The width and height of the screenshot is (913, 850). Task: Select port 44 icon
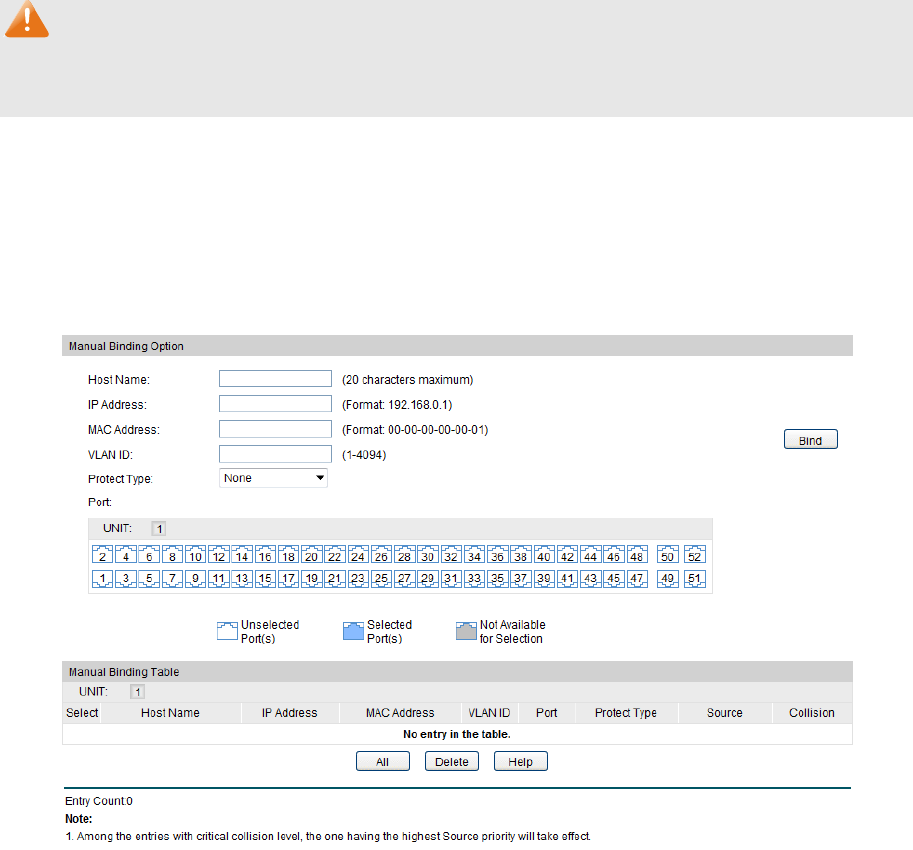coord(590,555)
